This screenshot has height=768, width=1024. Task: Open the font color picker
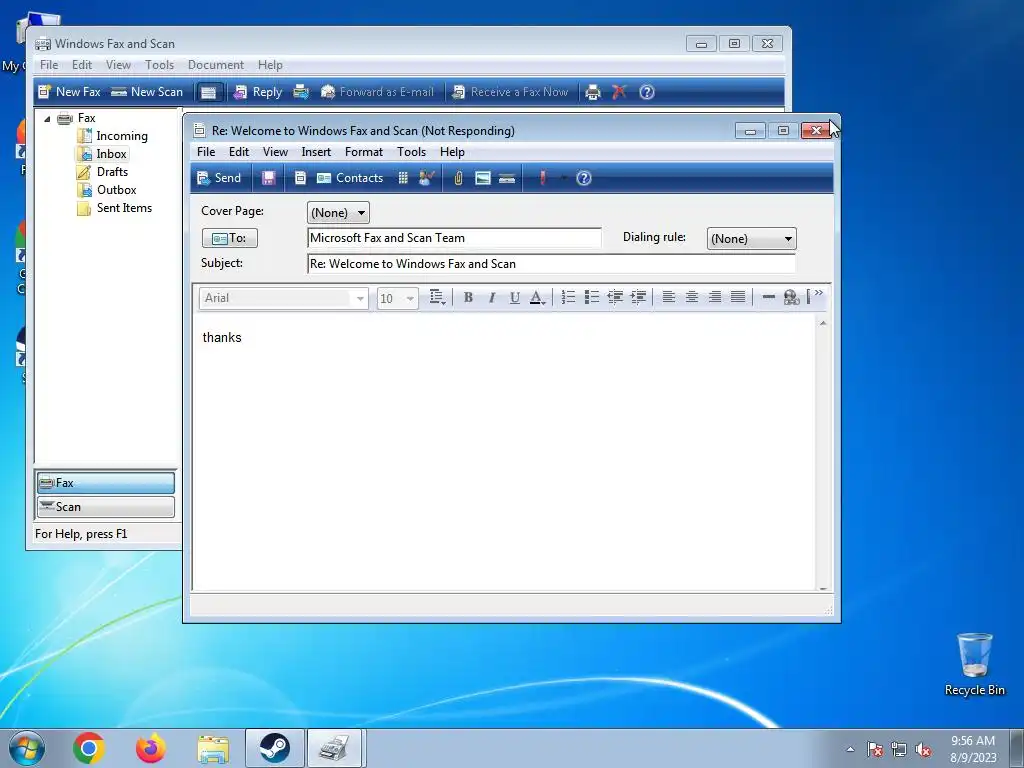pos(537,298)
